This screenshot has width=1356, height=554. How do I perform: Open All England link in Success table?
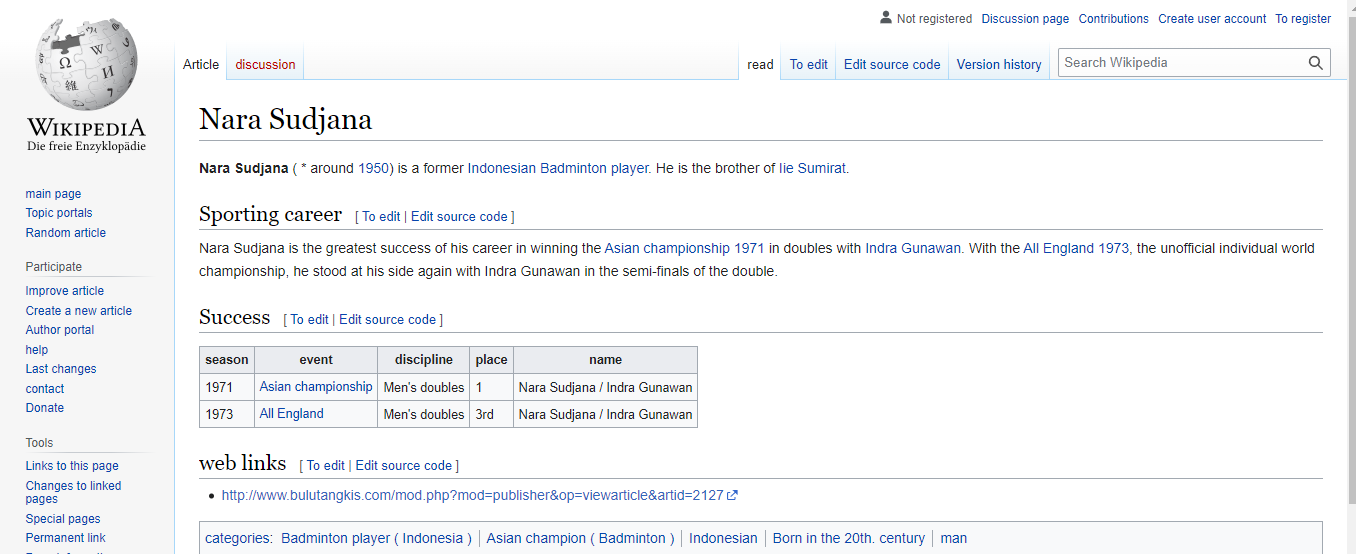(291, 414)
